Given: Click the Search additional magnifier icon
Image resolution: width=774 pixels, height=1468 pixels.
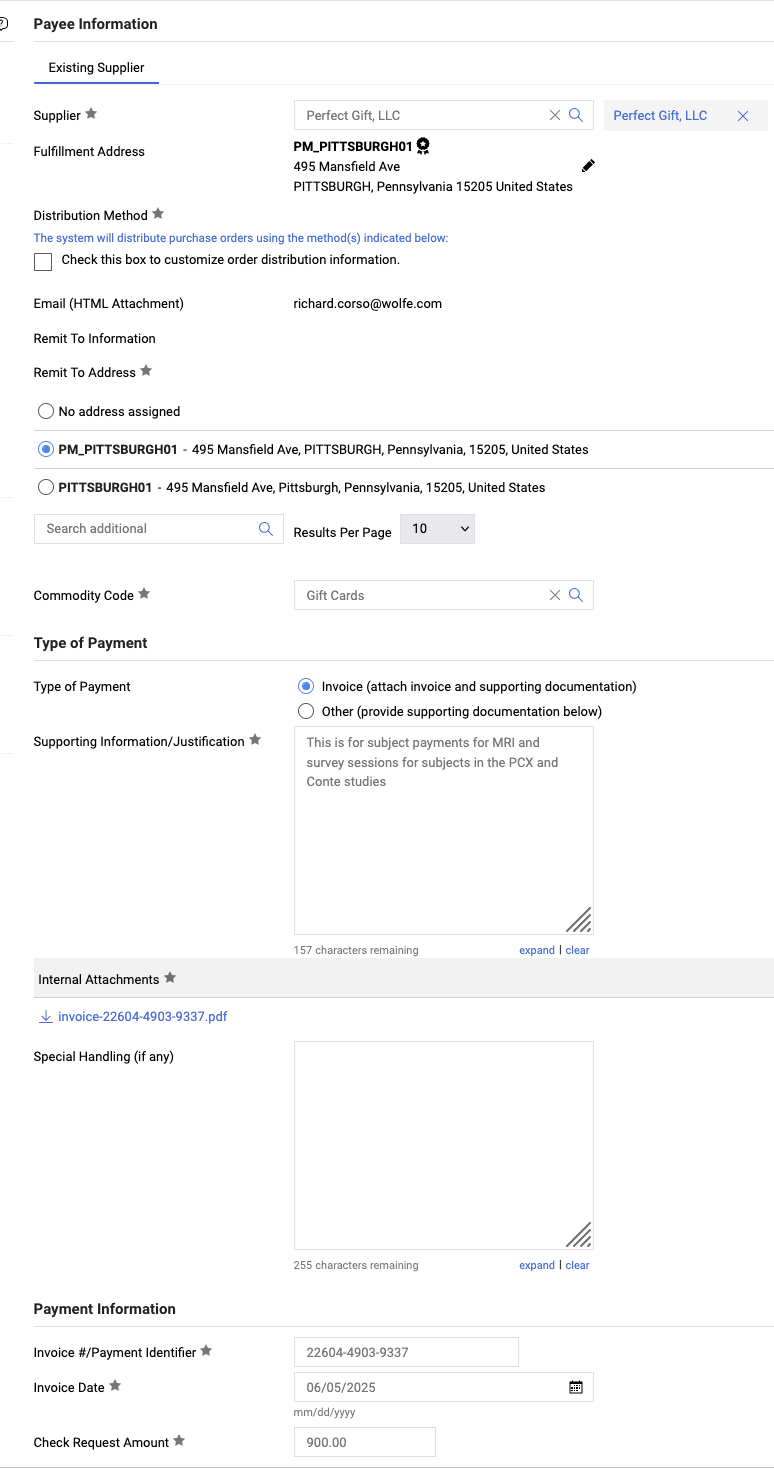Looking at the screenshot, I should tap(266, 529).
